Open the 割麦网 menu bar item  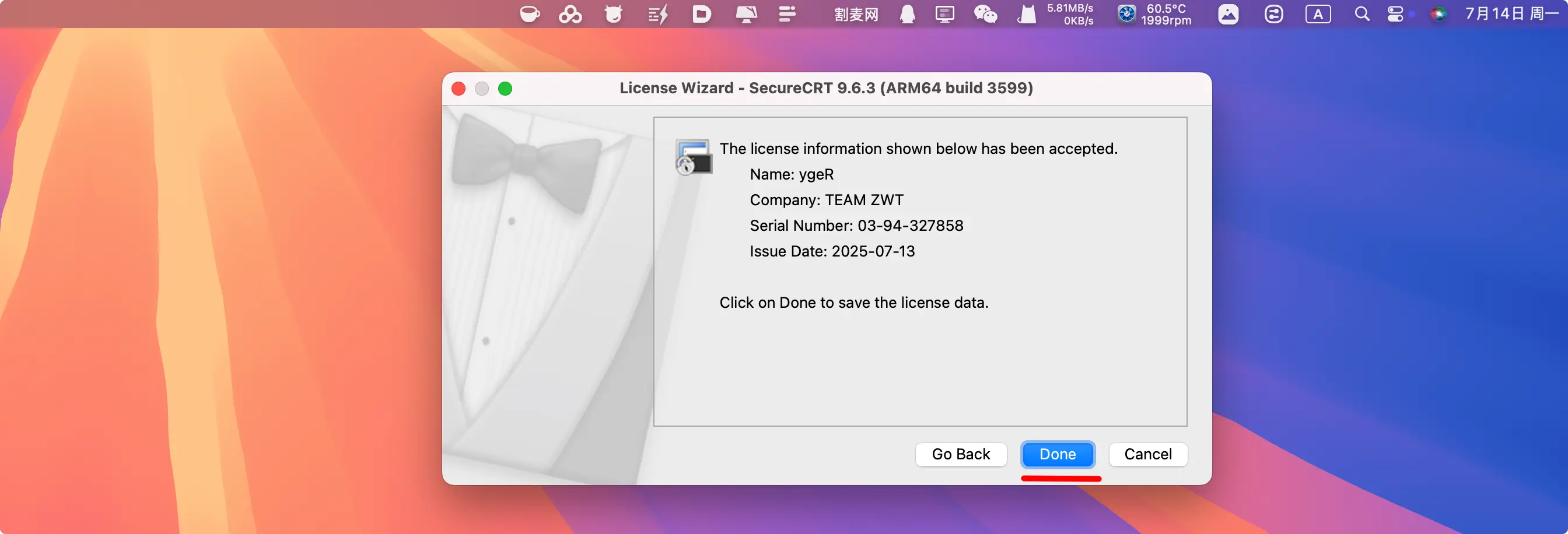coord(856,14)
